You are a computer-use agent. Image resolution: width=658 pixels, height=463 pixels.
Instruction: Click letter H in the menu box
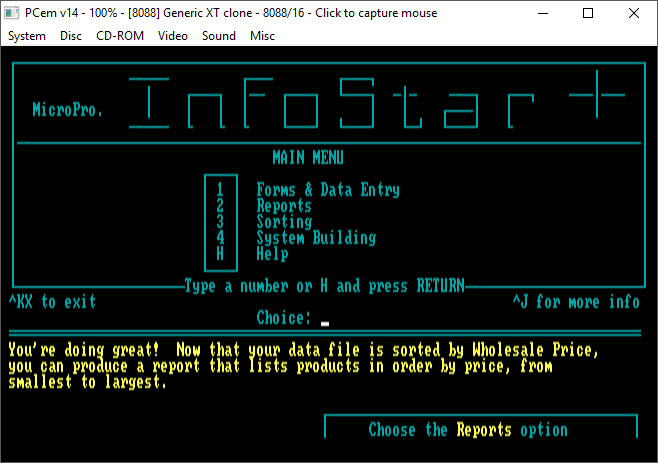220,254
